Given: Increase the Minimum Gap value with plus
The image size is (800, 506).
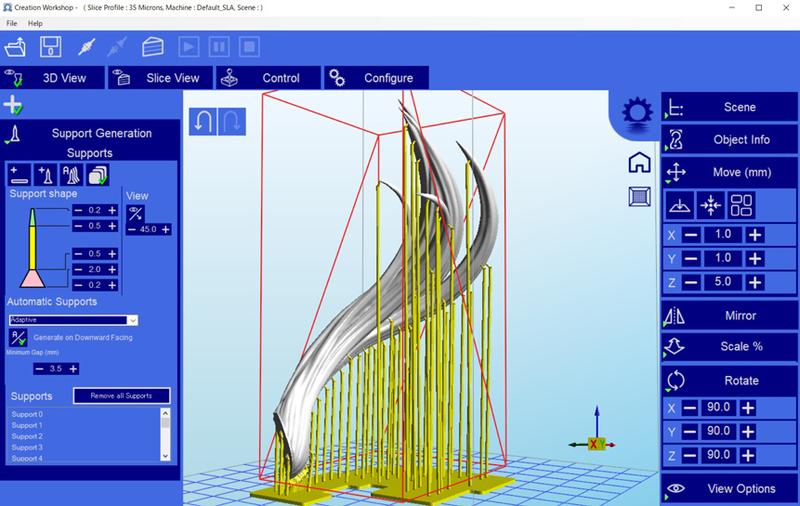Looking at the screenshot, I should click(73, 368).
